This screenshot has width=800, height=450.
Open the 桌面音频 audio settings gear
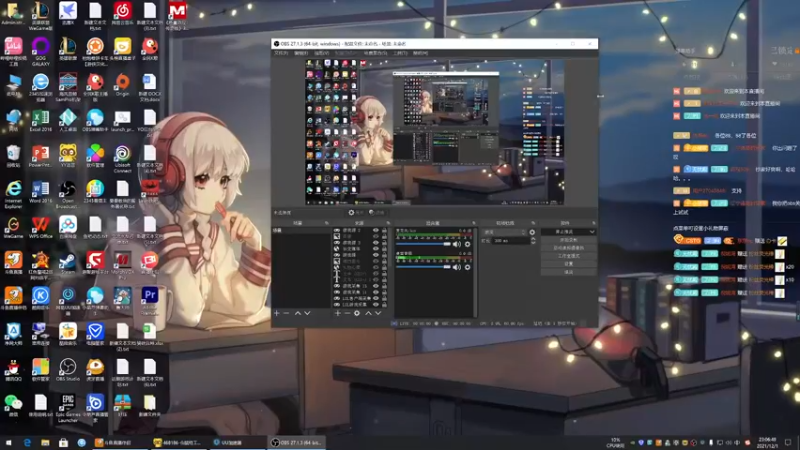[467, 267]
